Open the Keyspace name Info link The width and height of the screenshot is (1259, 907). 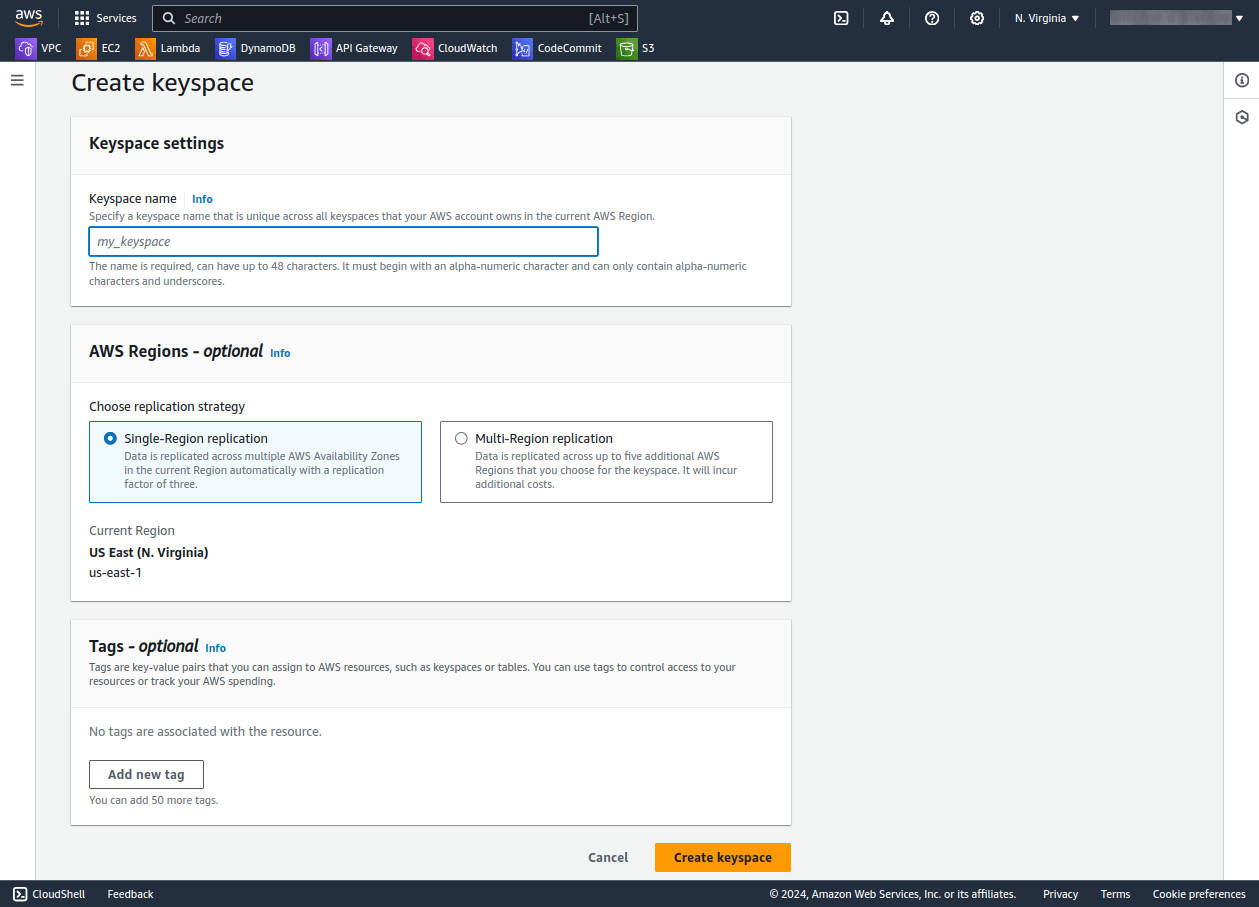click(202, 198)
